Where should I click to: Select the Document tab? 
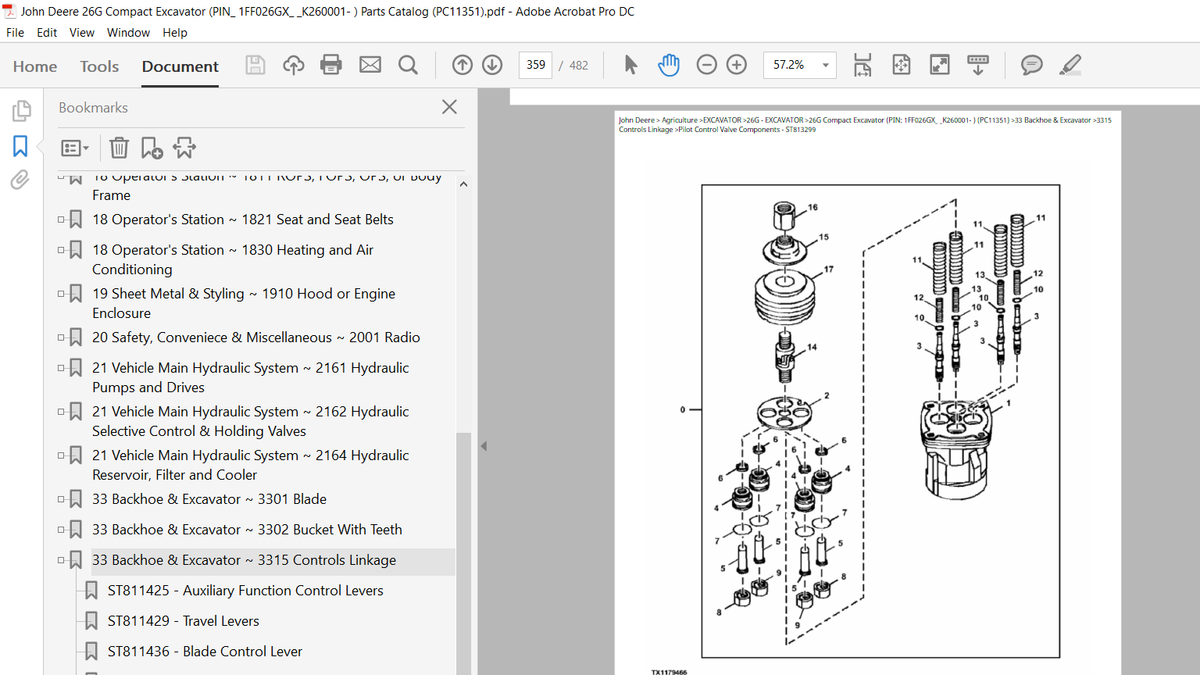coord(180,66)
